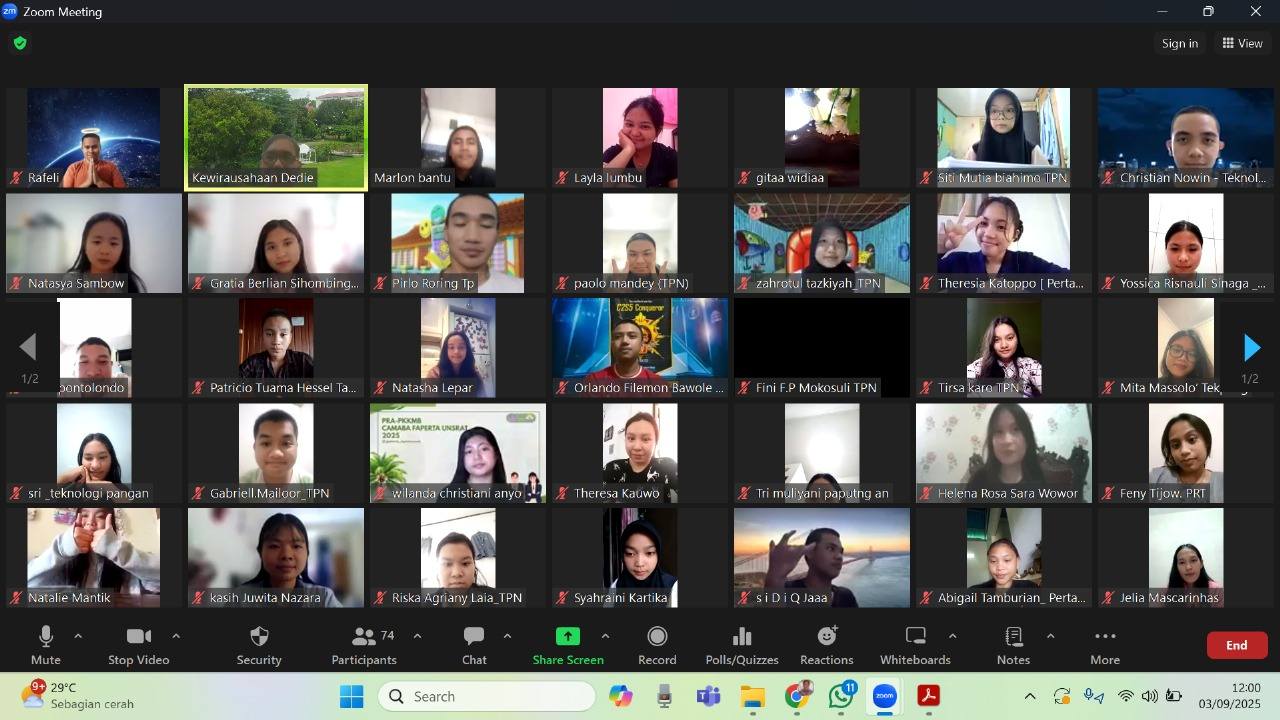Expand the arrow next to Share Screen

pyautogui.click(x=605, y=636)
